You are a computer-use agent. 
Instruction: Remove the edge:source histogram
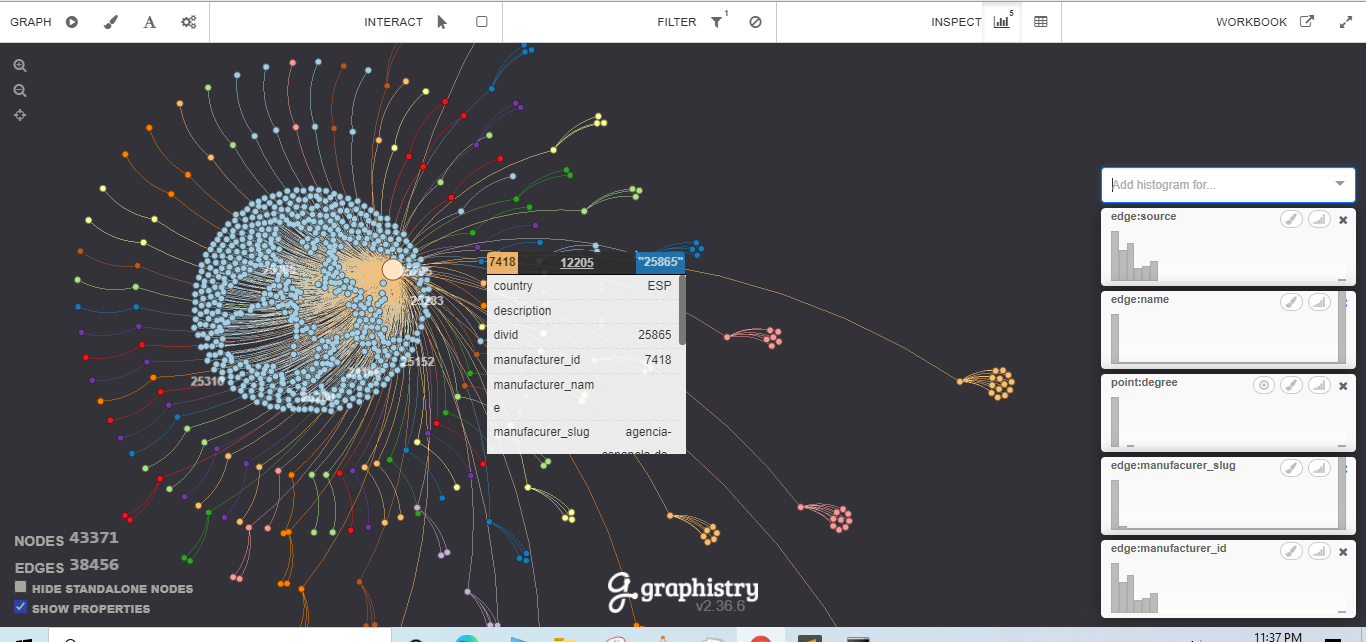point(1343,220)
